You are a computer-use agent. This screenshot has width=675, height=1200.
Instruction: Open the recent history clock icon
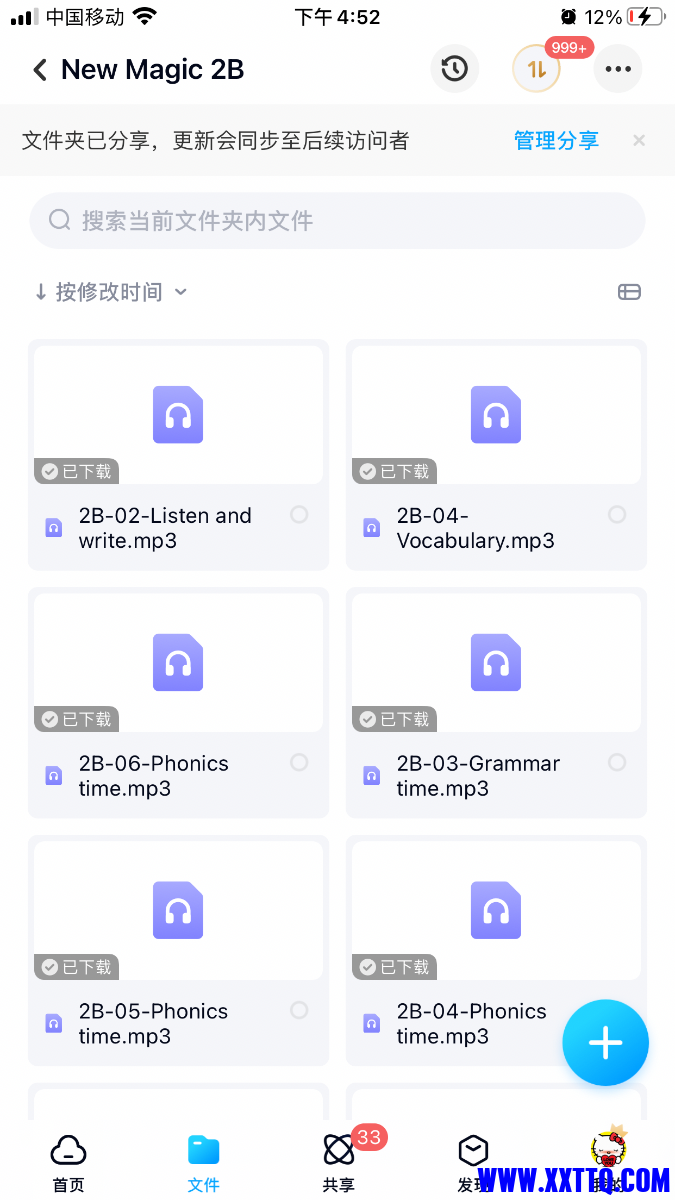[x=455, y=69]
